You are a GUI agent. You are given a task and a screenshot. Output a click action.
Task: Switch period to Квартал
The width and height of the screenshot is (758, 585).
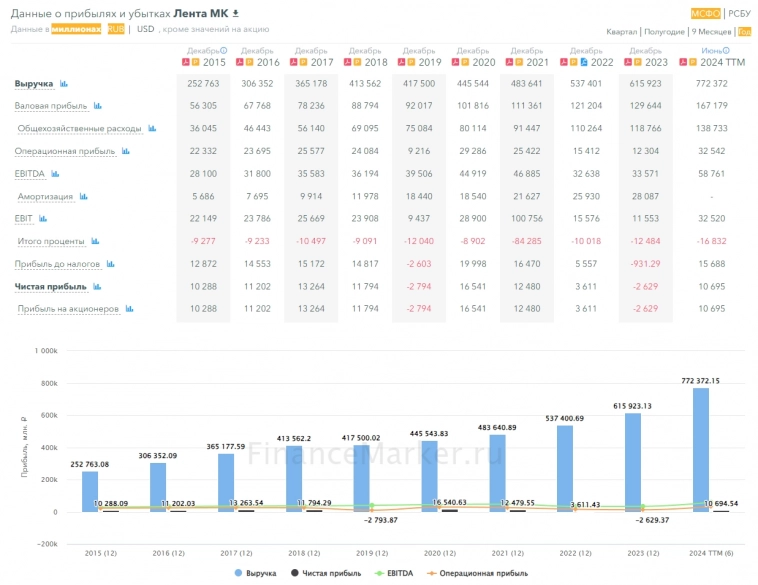click(621, 32)
